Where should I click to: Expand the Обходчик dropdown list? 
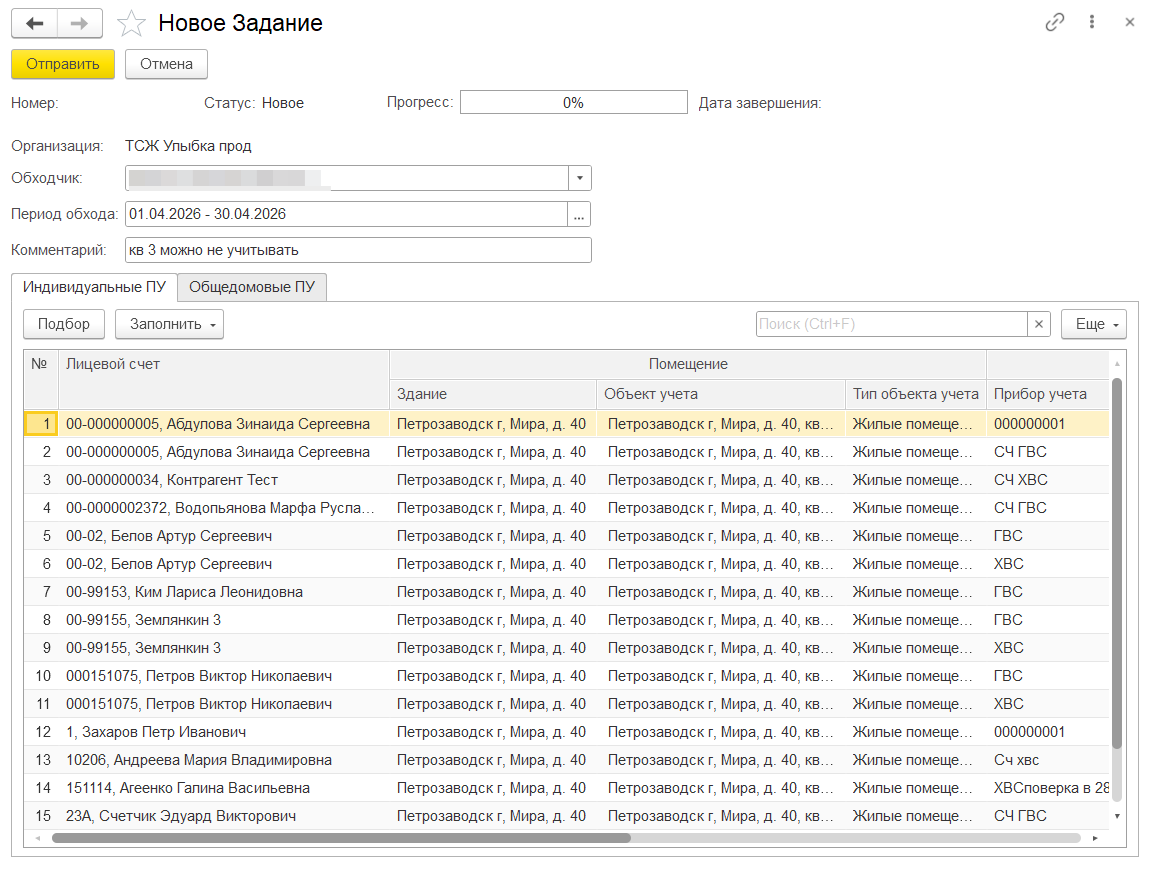coord(580,178)
